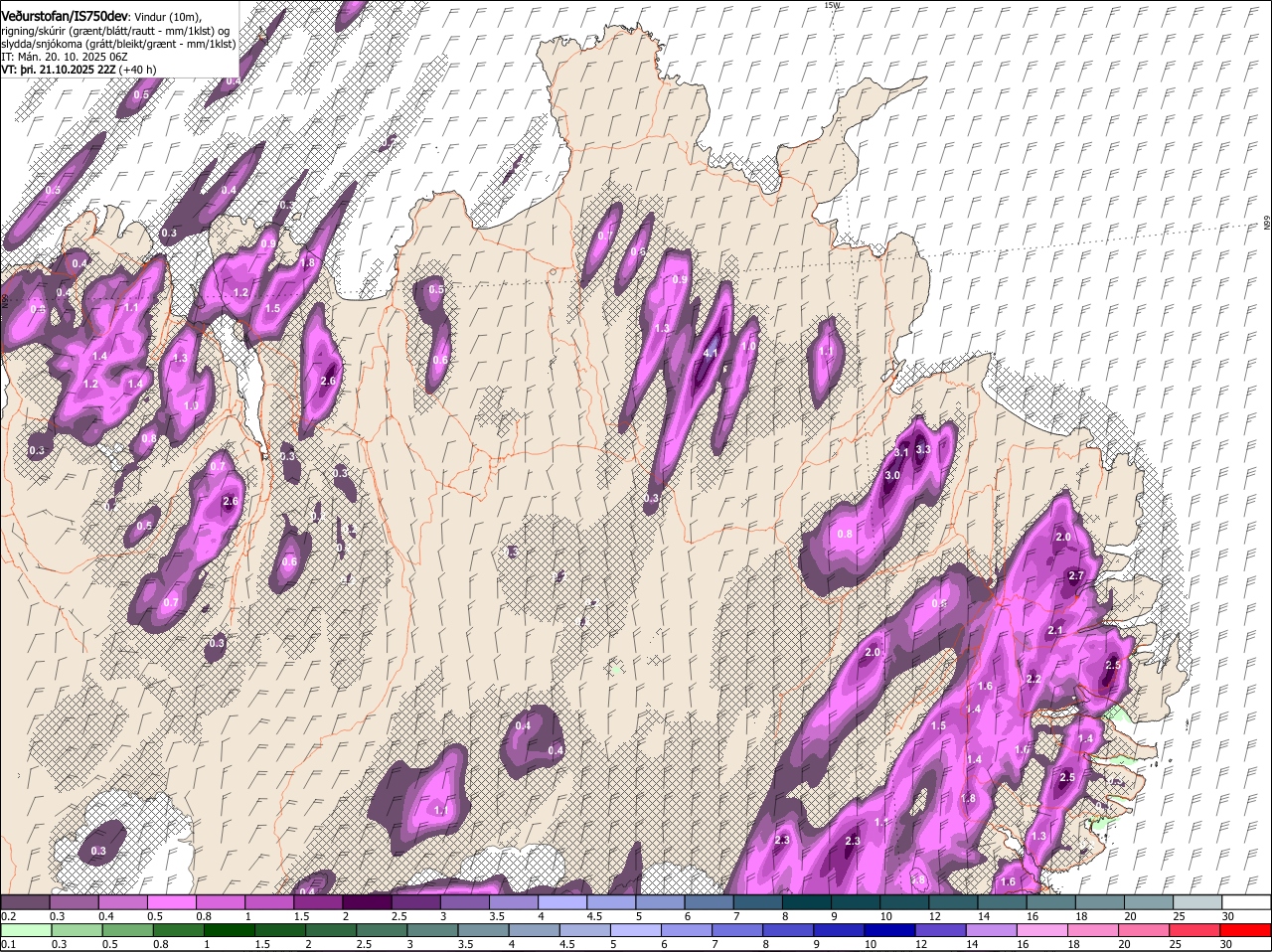The image size is (1272, 952).
Task: Select the 3.3 snowfall value on map
Action: [922, 449]
